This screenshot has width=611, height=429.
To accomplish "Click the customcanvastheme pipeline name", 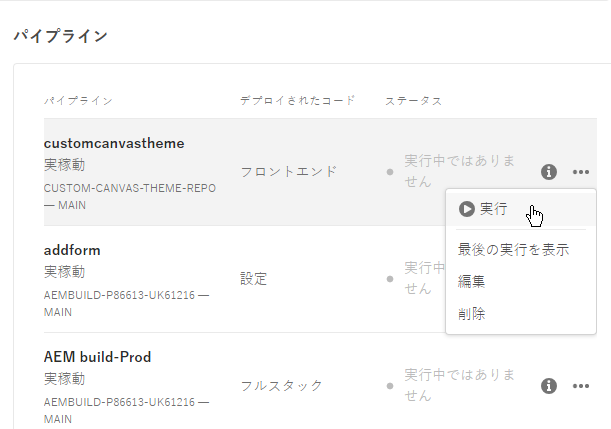I will pos(114,143).
